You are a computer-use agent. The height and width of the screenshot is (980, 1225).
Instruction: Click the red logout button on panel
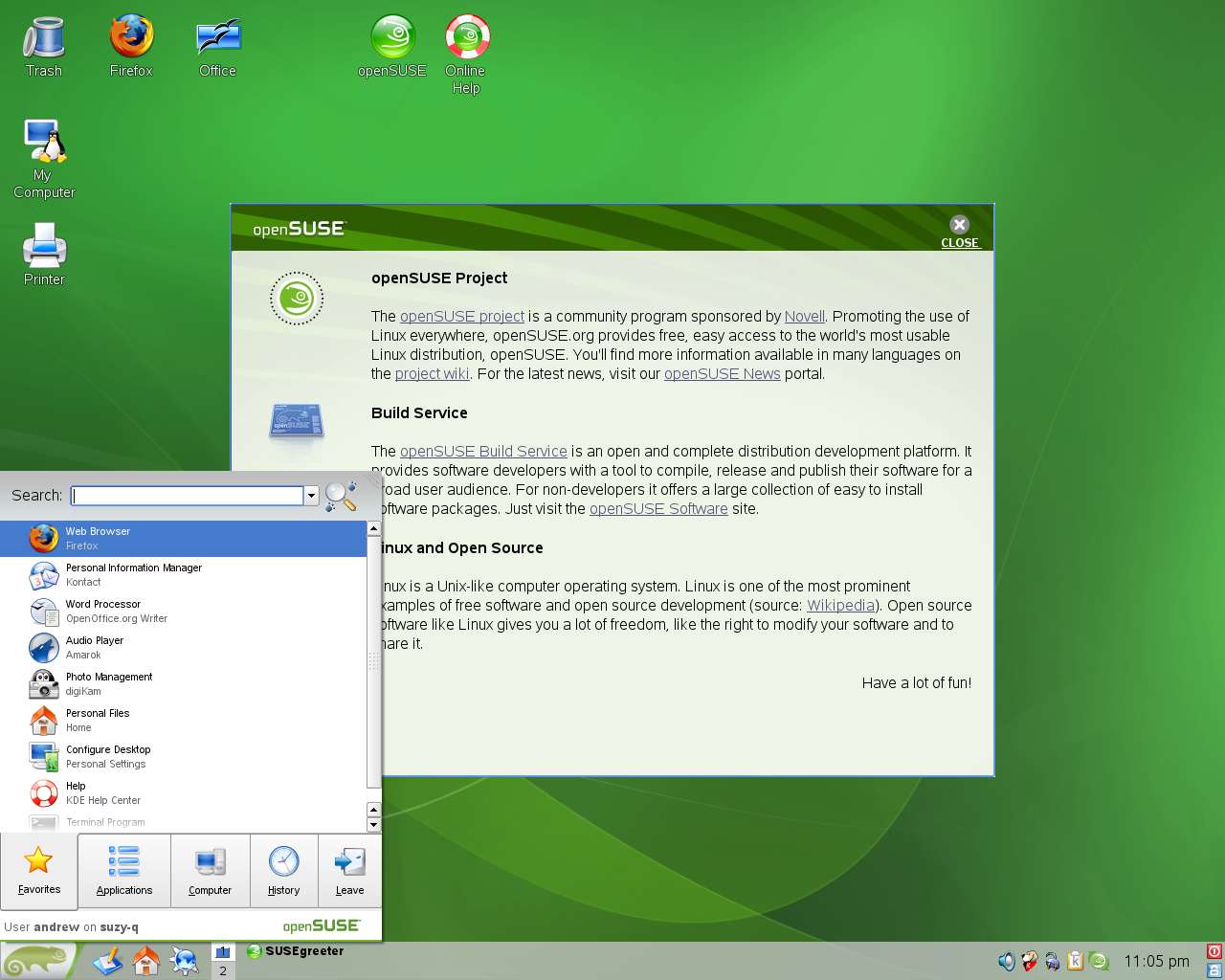click(x=1214, y=951)
